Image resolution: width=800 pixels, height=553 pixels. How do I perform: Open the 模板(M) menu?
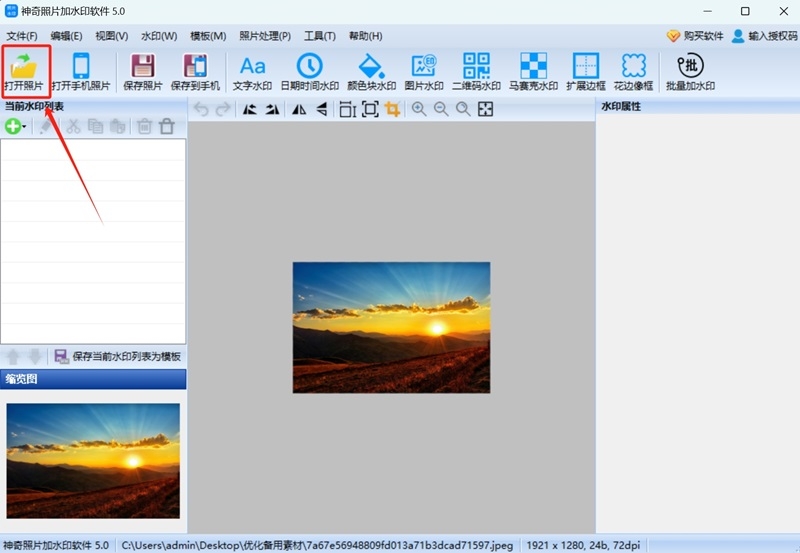[x=208, y=36]
